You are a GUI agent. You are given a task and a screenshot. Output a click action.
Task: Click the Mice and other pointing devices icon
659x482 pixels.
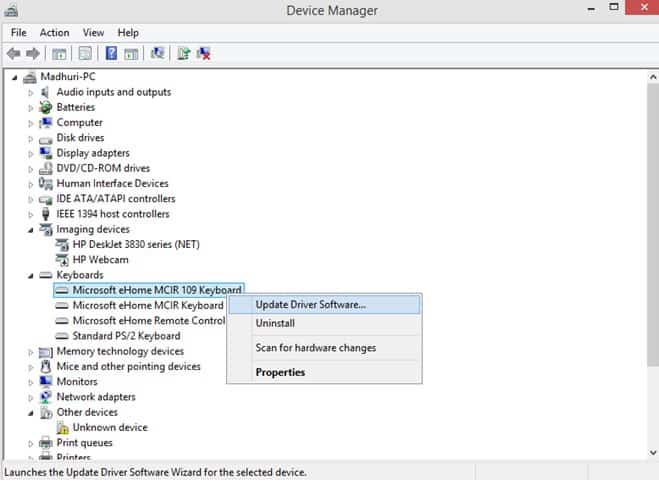[45, 367]
